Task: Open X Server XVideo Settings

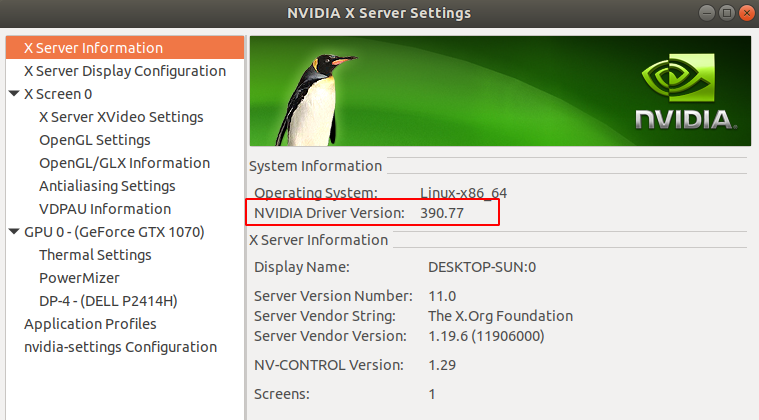Action: (x=121, y=117)
